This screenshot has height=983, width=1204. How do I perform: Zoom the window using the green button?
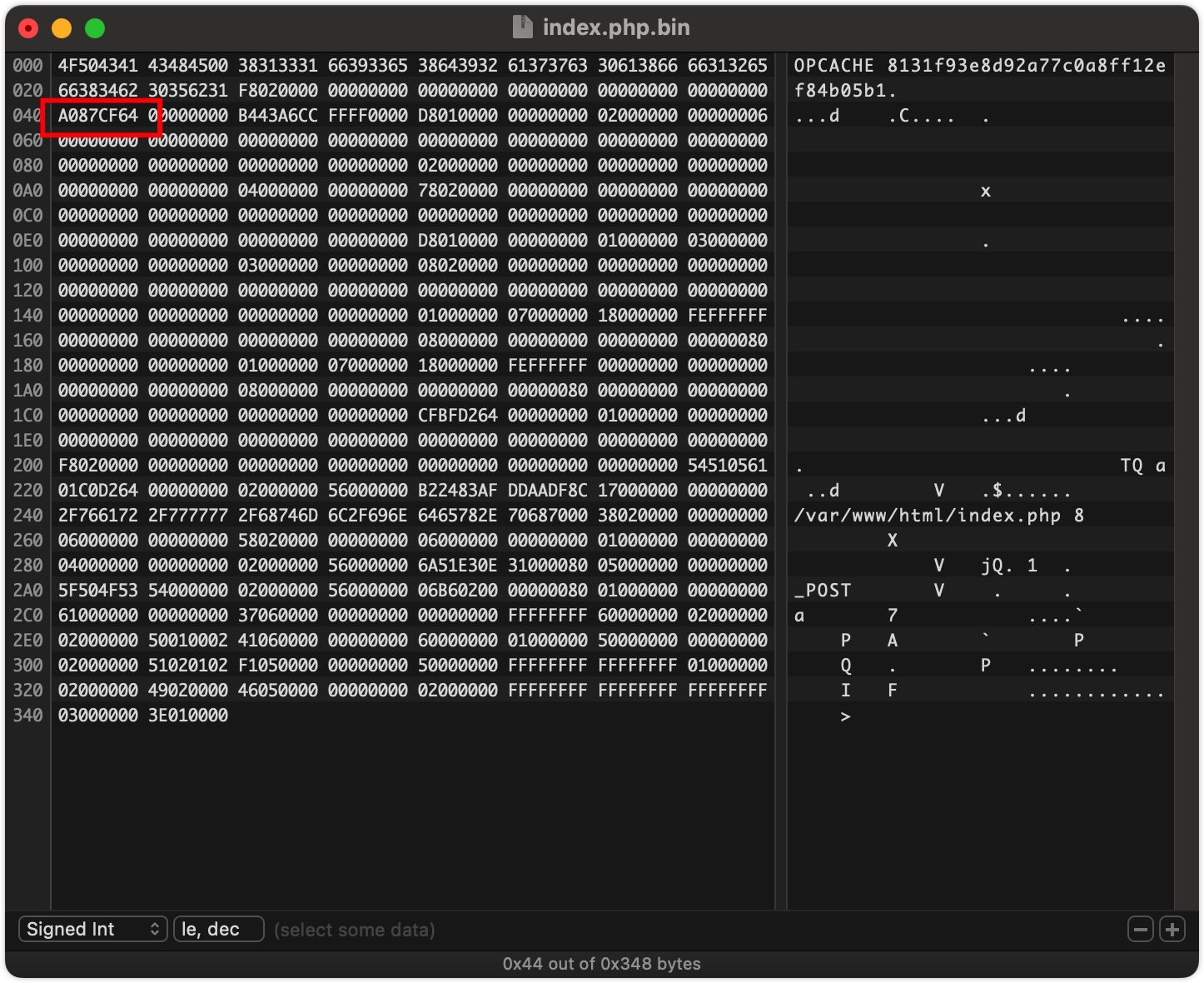[95, 28]
